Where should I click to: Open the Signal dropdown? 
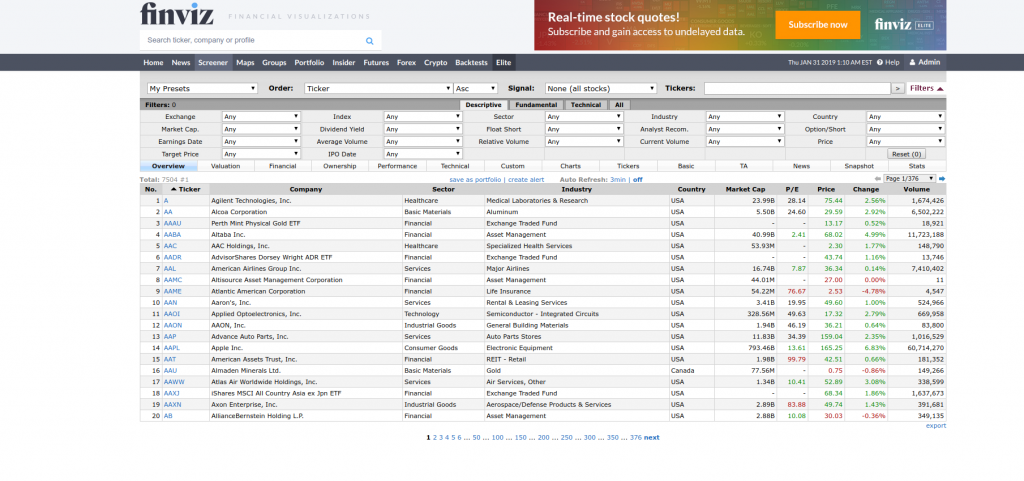(x=601, y=88)
